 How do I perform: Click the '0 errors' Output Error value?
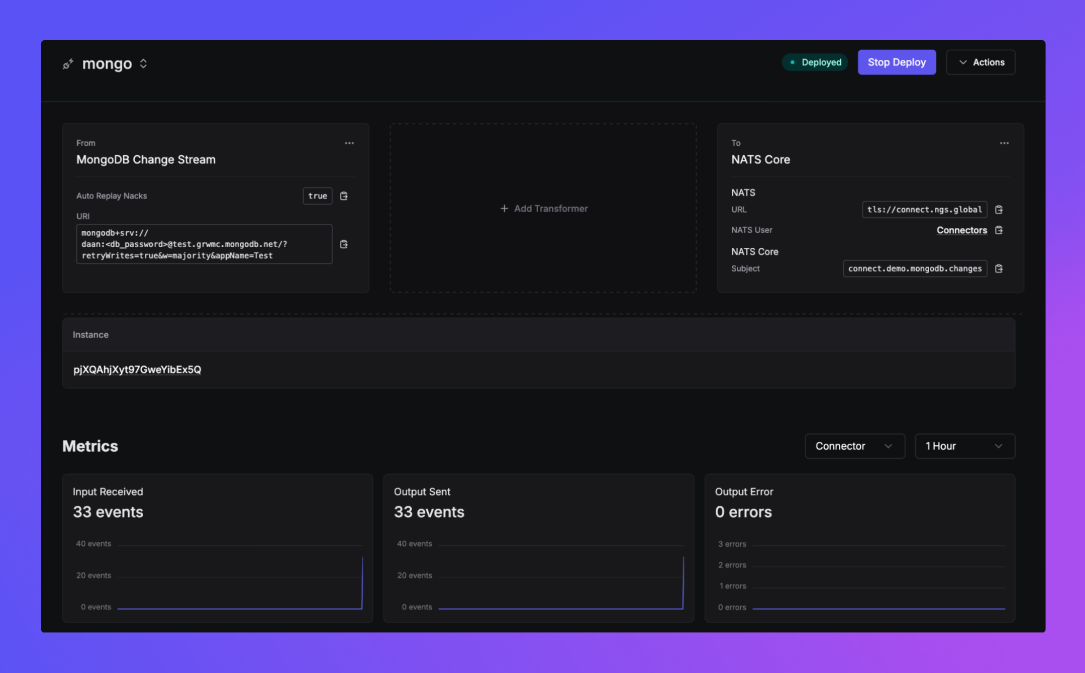pyautogui.click(x=743, y=512)
